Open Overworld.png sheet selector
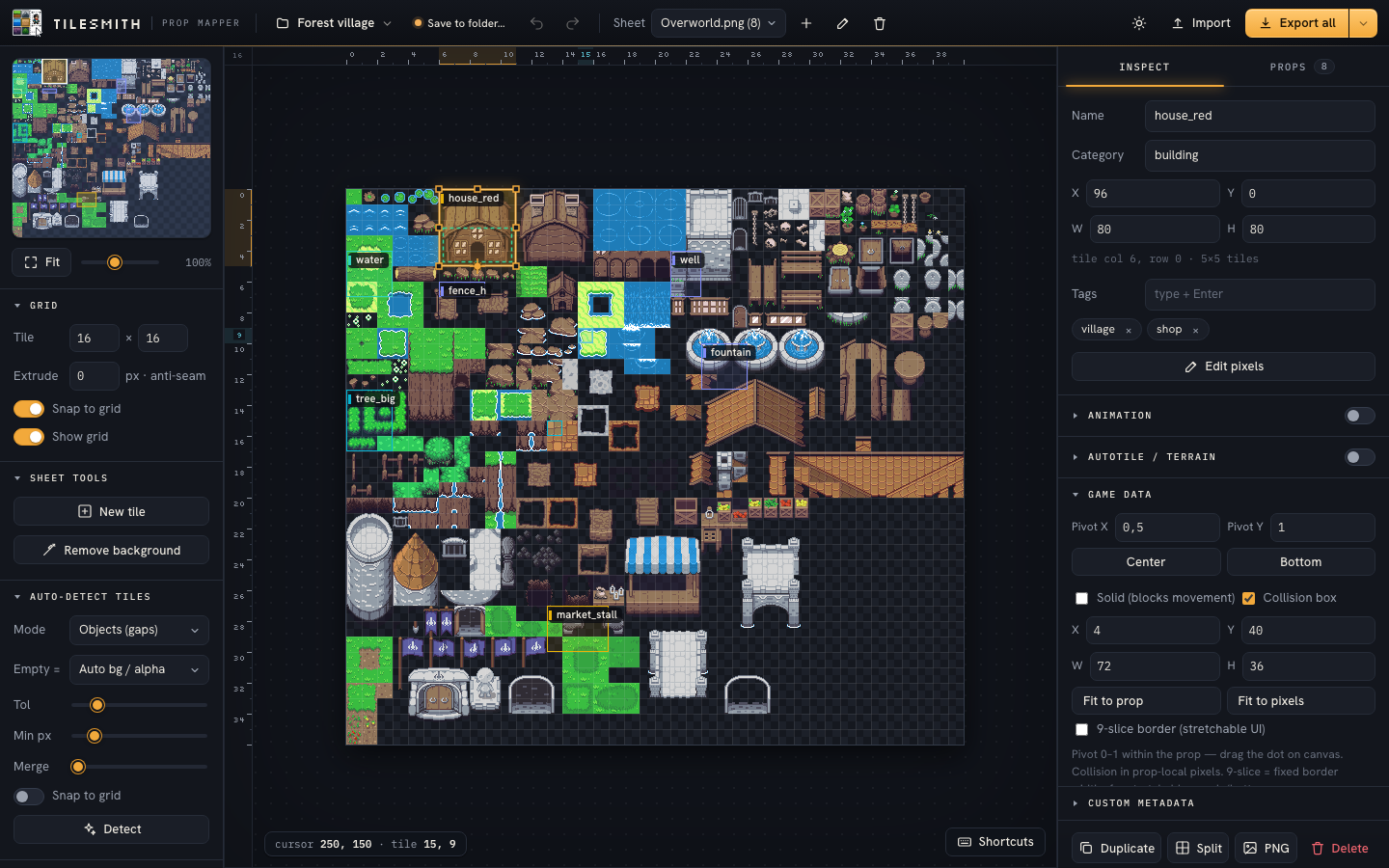 coord(718,23)
